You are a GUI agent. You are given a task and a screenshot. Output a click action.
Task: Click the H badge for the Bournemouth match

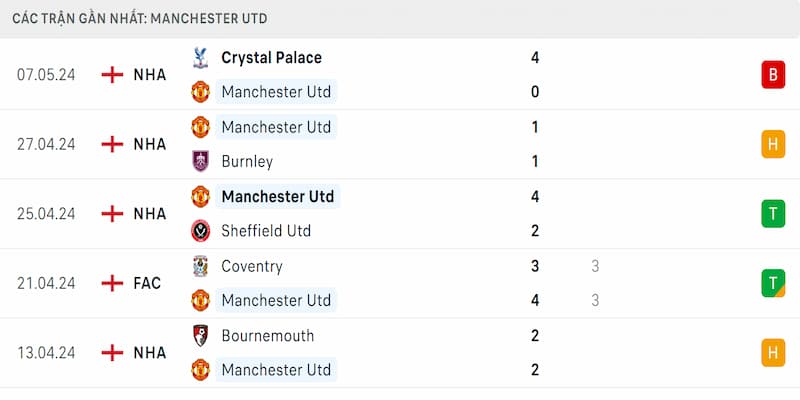[x=772, y=352]
